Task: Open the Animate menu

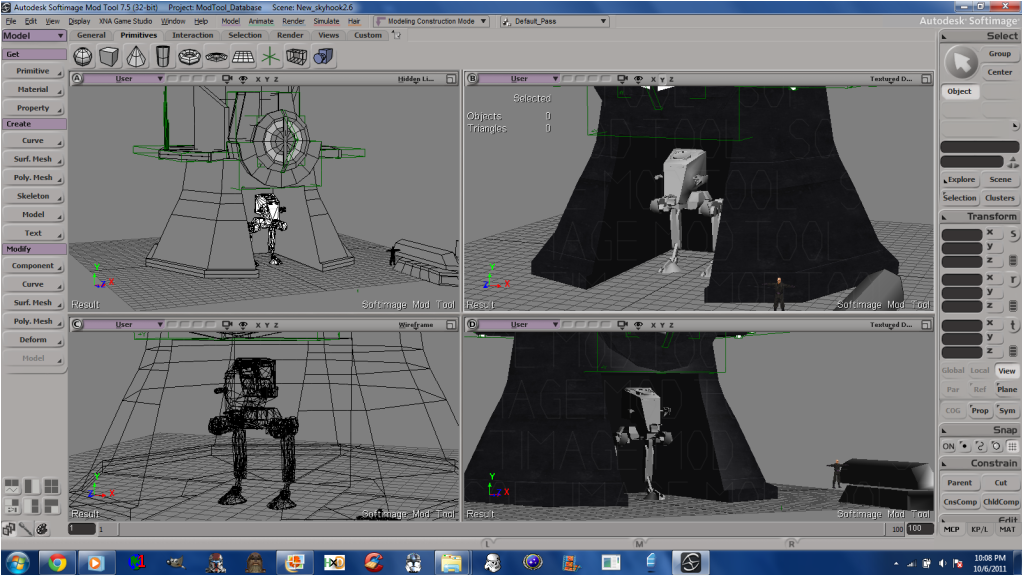Action: [261, 22]
